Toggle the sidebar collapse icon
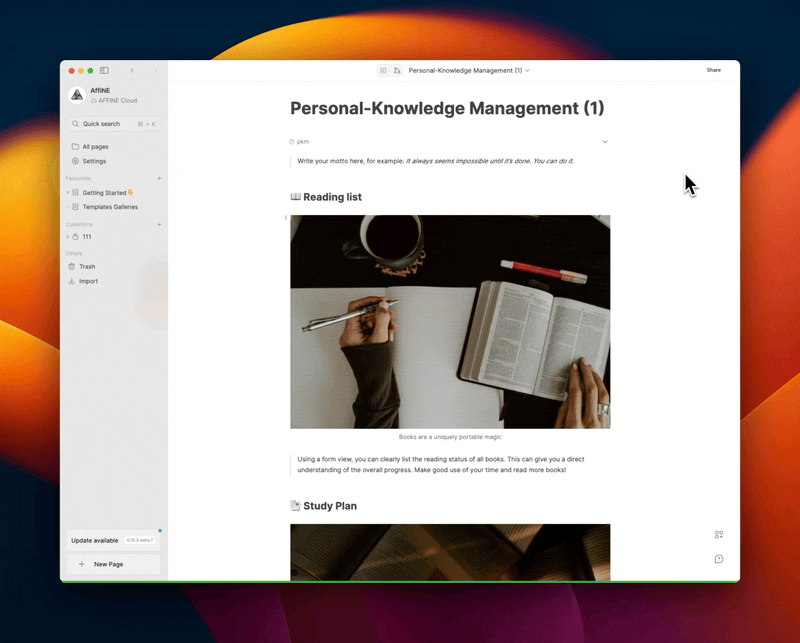800x643 pixels. point(104,70)
